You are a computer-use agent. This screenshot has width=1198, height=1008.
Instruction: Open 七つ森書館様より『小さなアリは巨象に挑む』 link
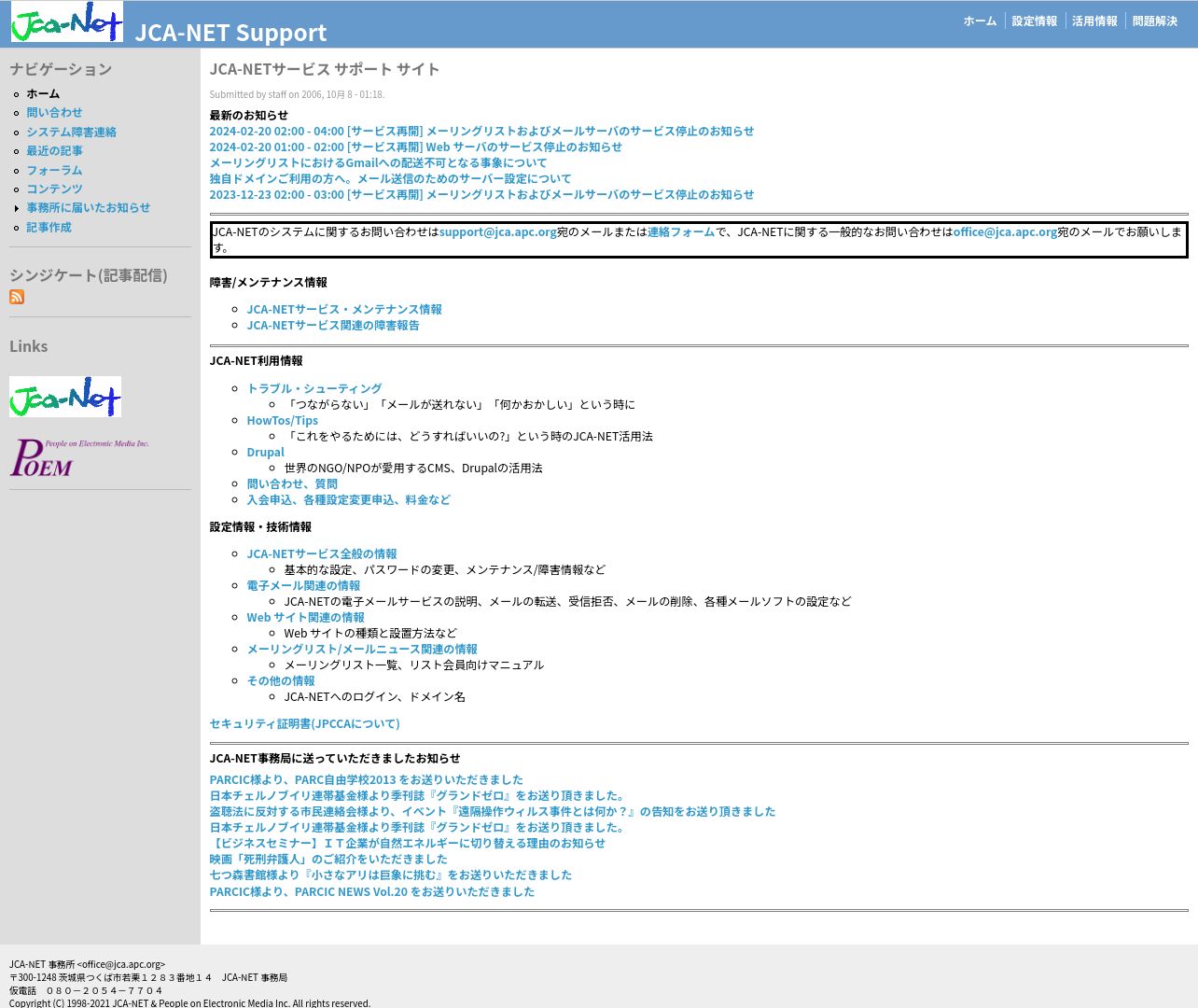[390, 875]
